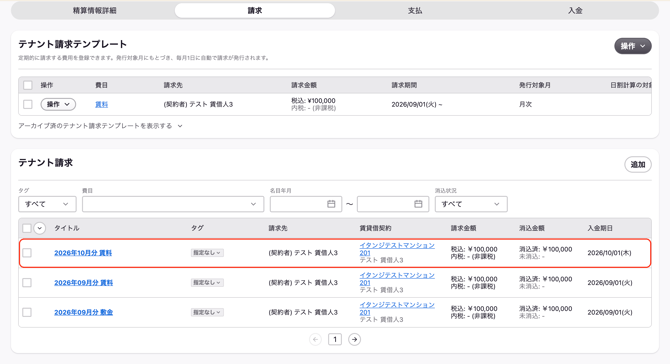Tick the tenant billing header checkbox
The width and height of the screenshot is (670, 364).
[27, 228]
